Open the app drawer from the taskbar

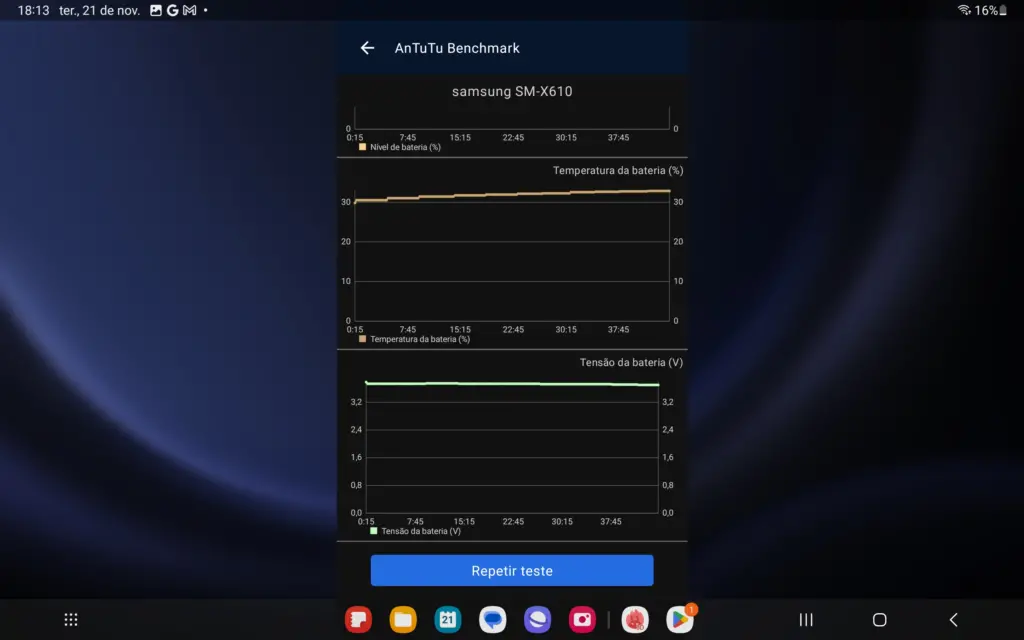click(x=70, y=619)
